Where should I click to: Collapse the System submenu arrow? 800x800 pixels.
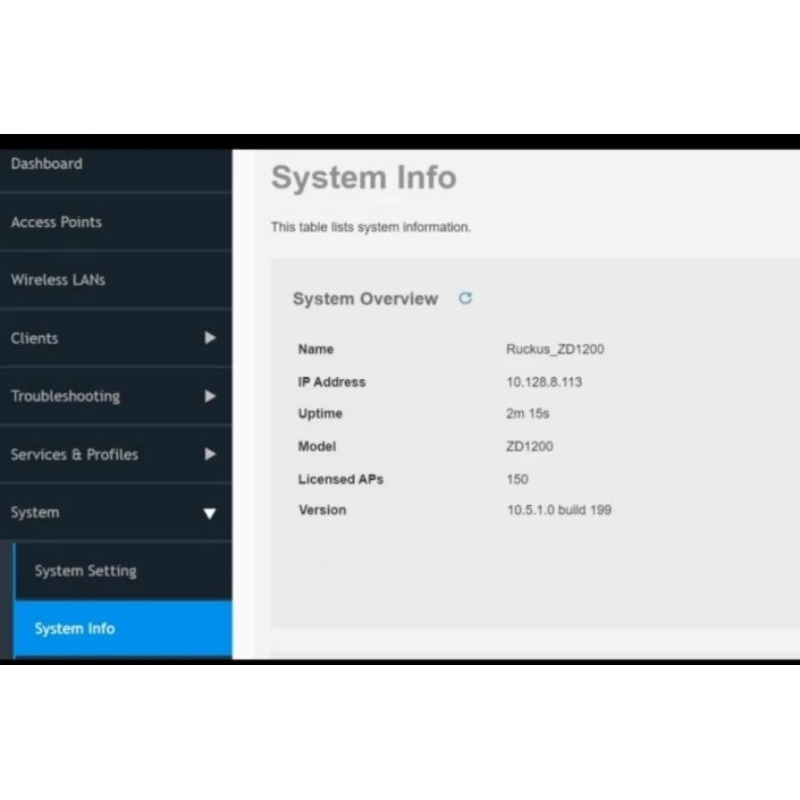(210, 513)
